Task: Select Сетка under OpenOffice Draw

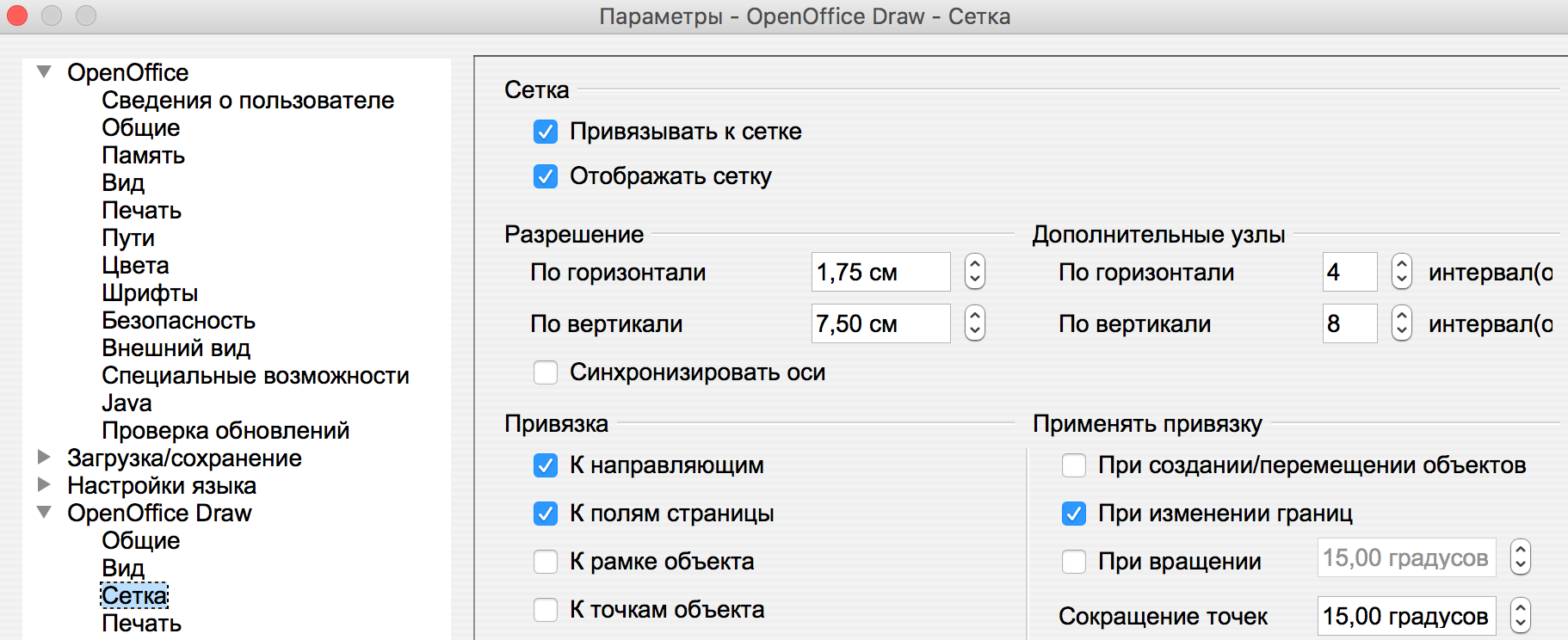Action: tap(134, 595)
